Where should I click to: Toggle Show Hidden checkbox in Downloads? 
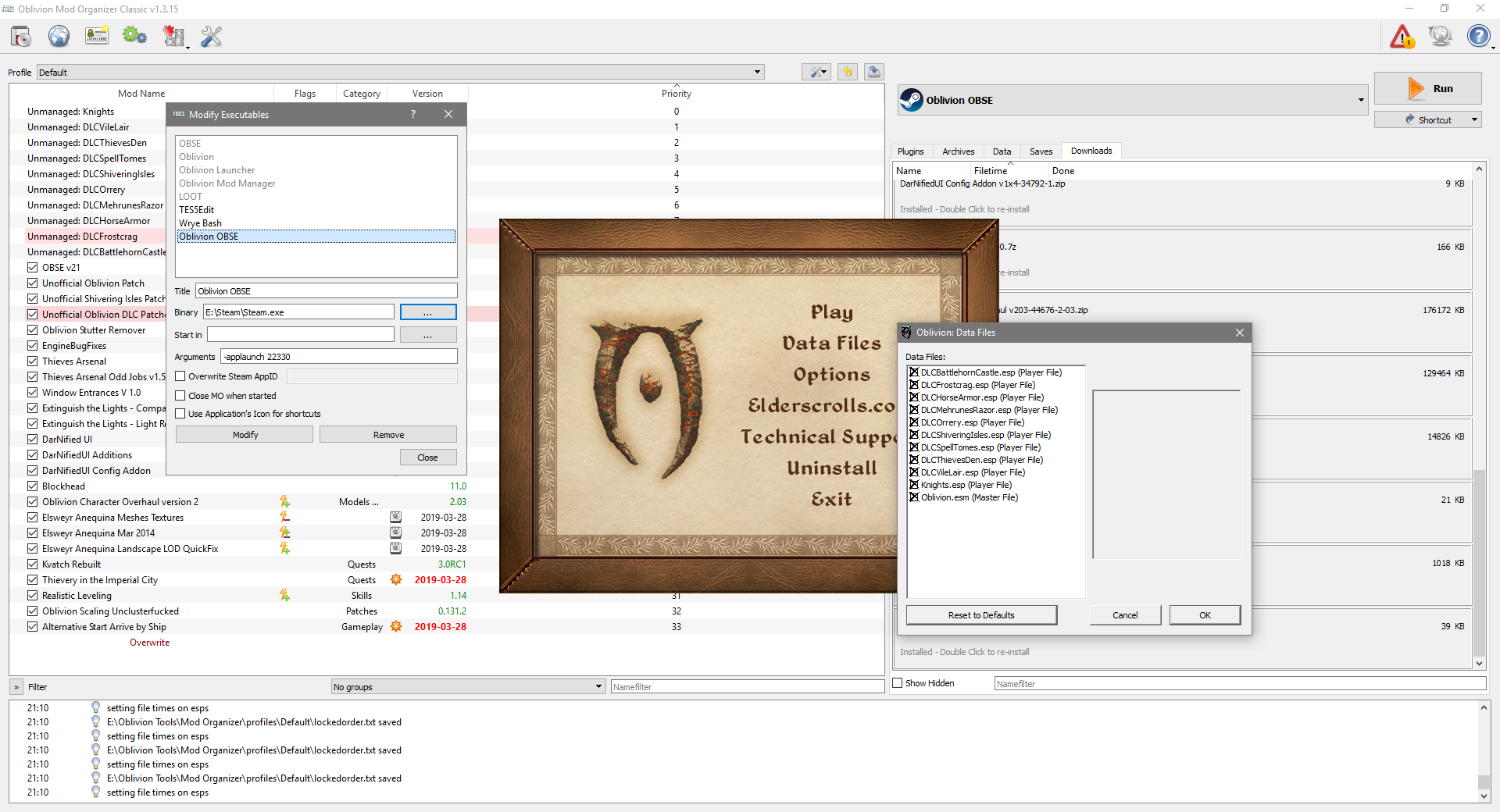tap(898, 683)
